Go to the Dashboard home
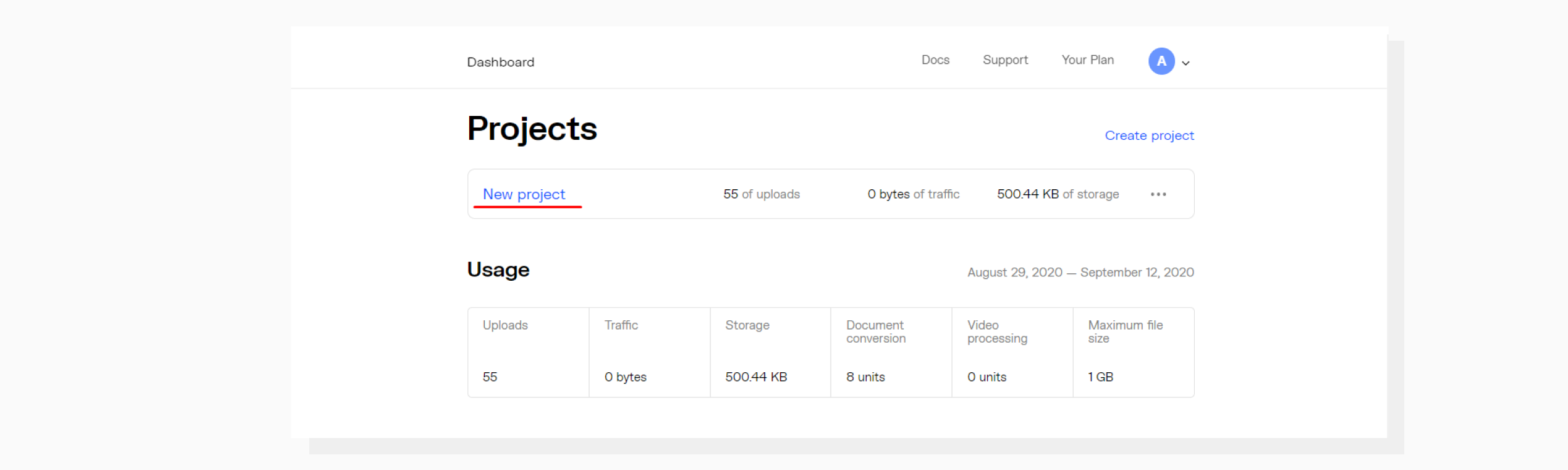This screenshot has width=1568, height=470. [x=500, y=61]
